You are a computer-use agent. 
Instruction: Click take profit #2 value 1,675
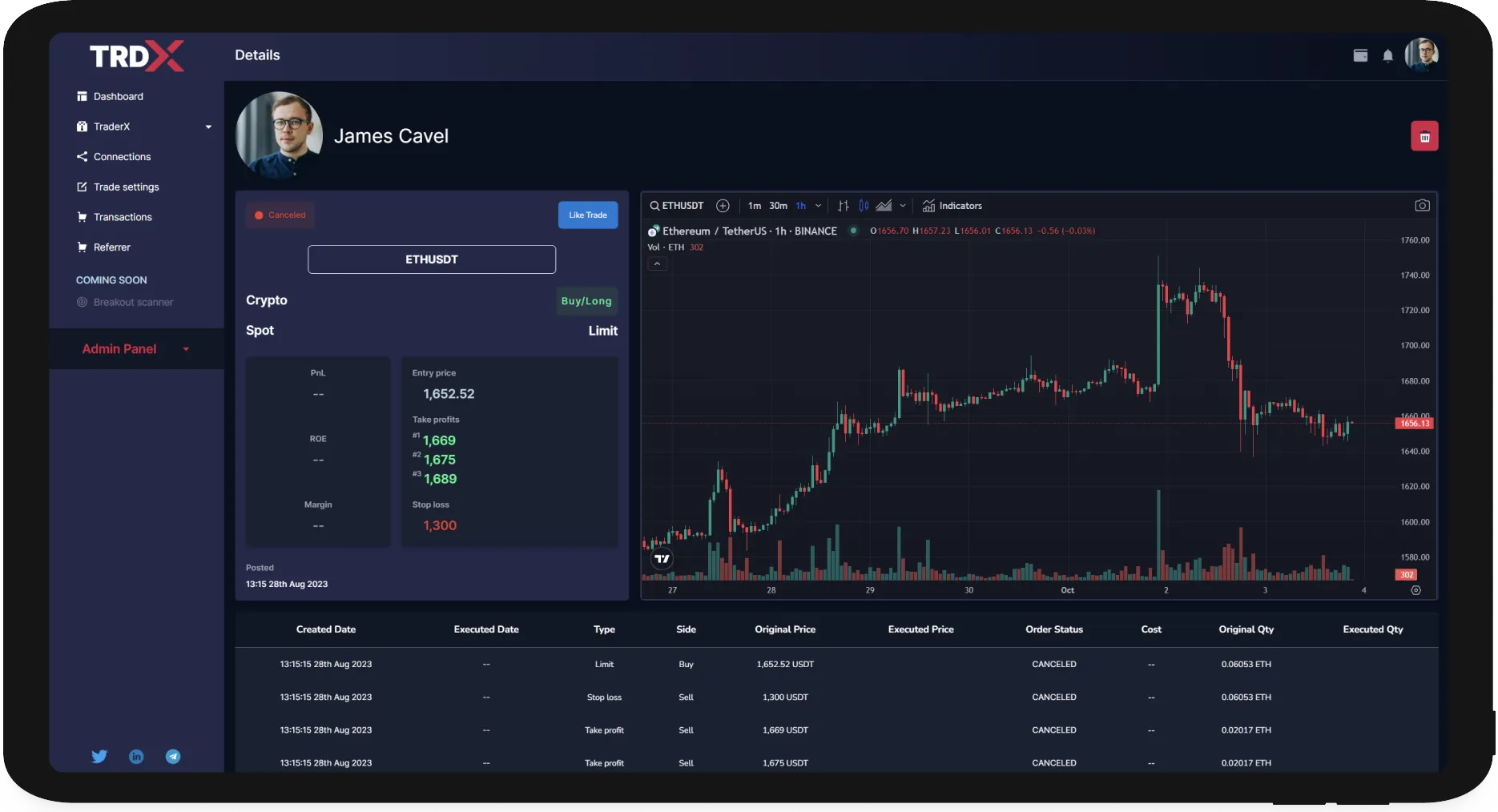pyautogui.click(x=440, y=460)
